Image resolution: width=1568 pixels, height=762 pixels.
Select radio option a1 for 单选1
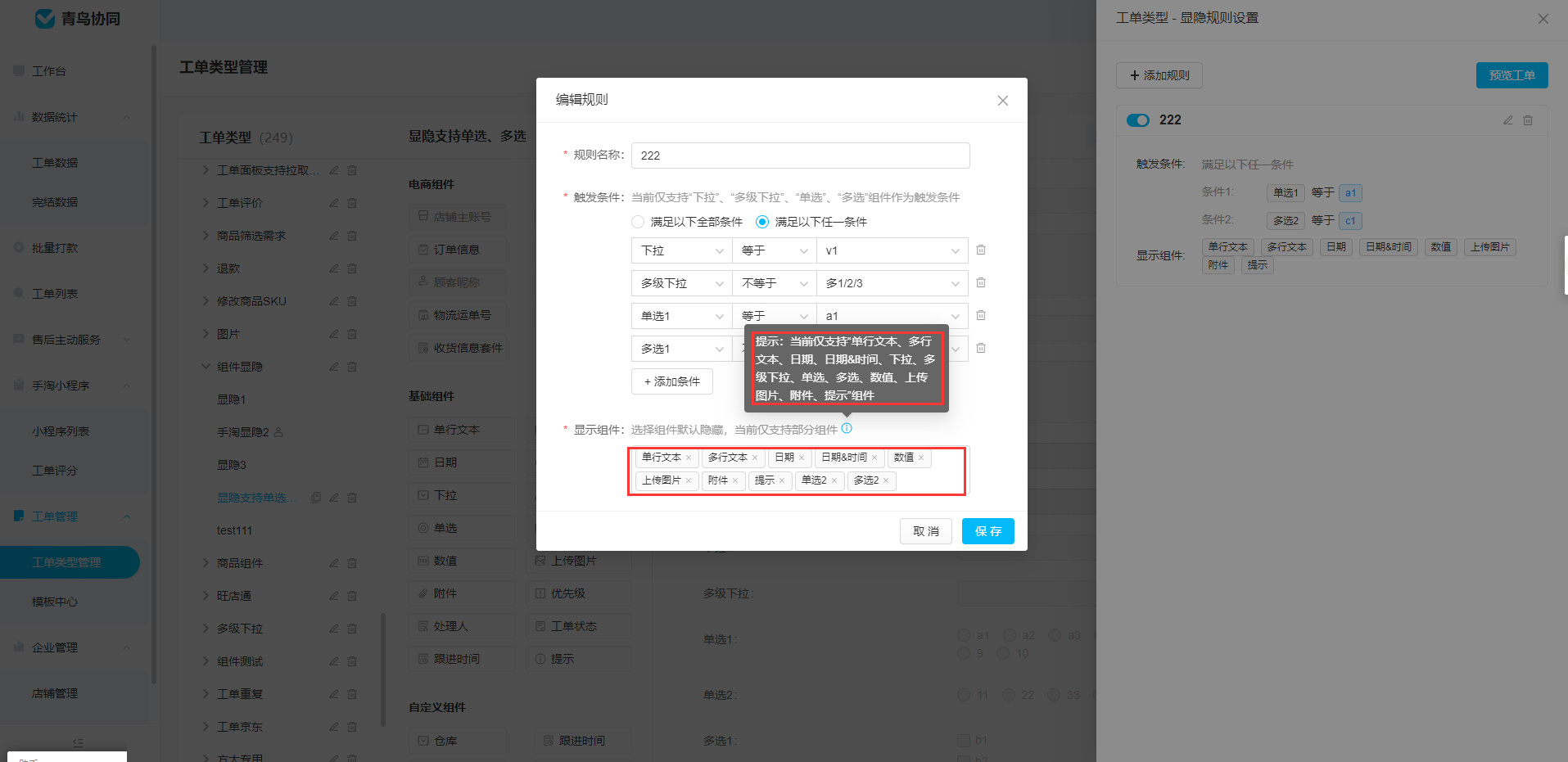tap(964, 635)
